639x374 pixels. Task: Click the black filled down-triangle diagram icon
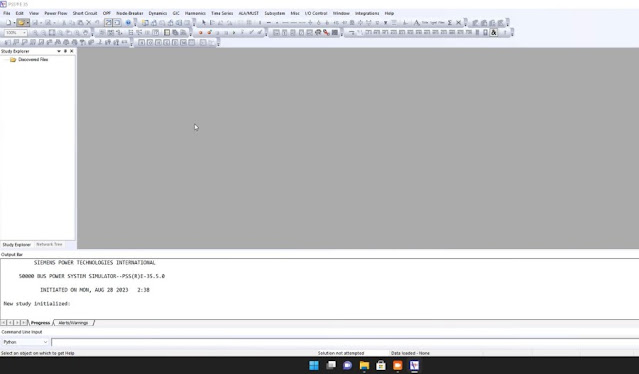[386, 23]
